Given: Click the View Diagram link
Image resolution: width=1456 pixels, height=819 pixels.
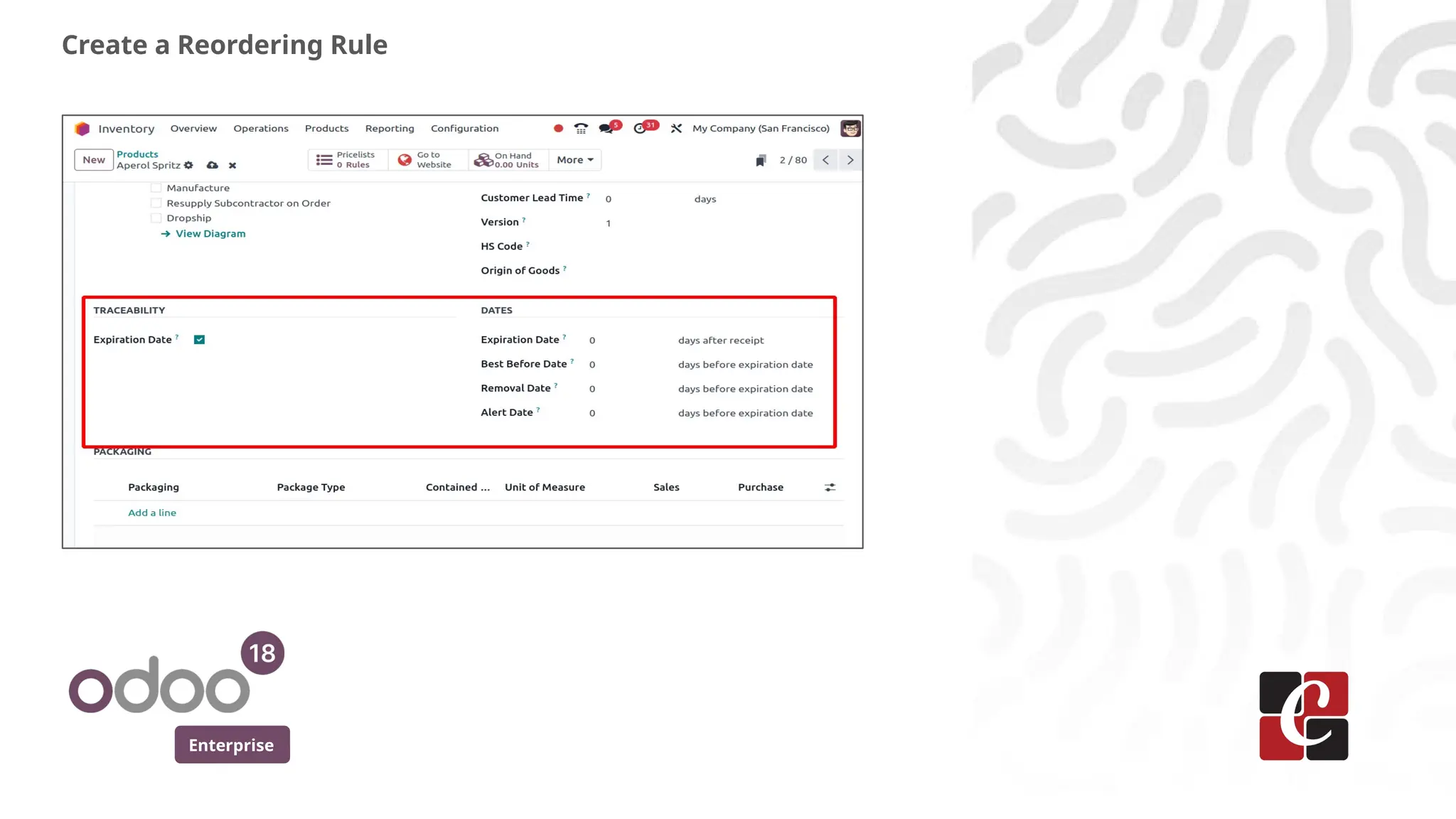Looking at the screenshot, I should pyautogui.click(x=203, y=234).
